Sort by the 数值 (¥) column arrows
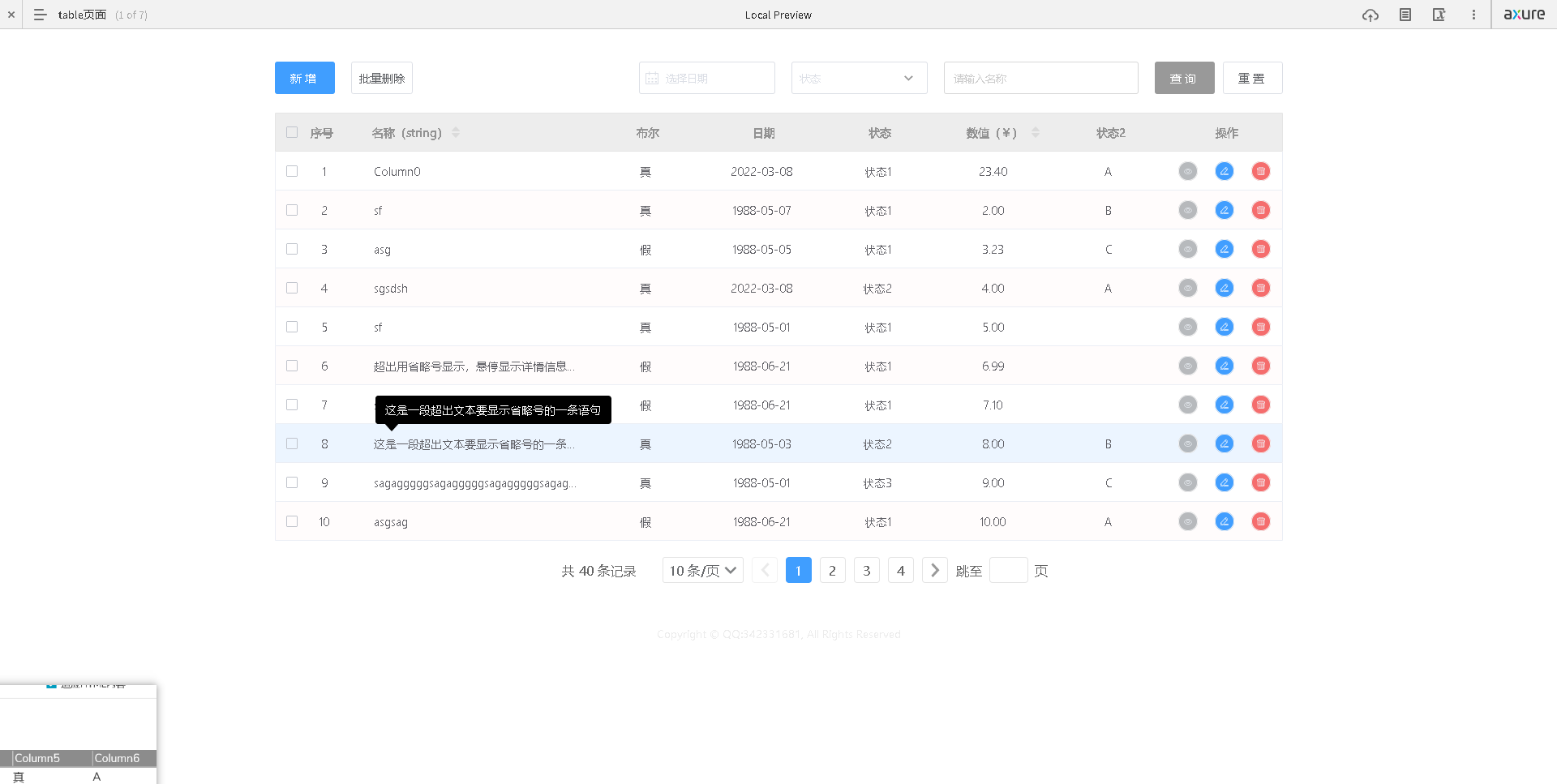 click(1036, 132)
